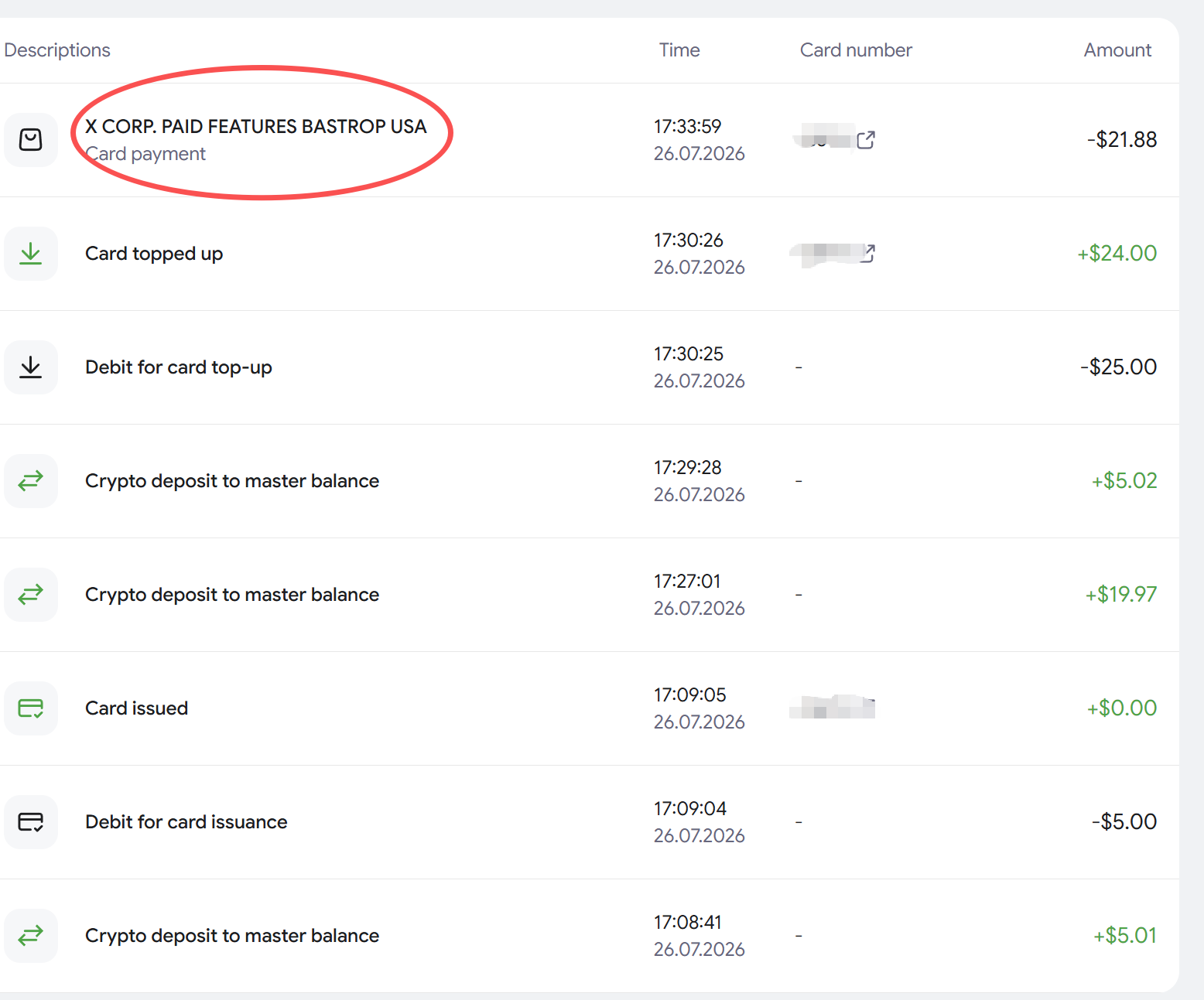
Task: Click the -$21.88 amount
Action: pyautogui.click(x=1122, y=140)
